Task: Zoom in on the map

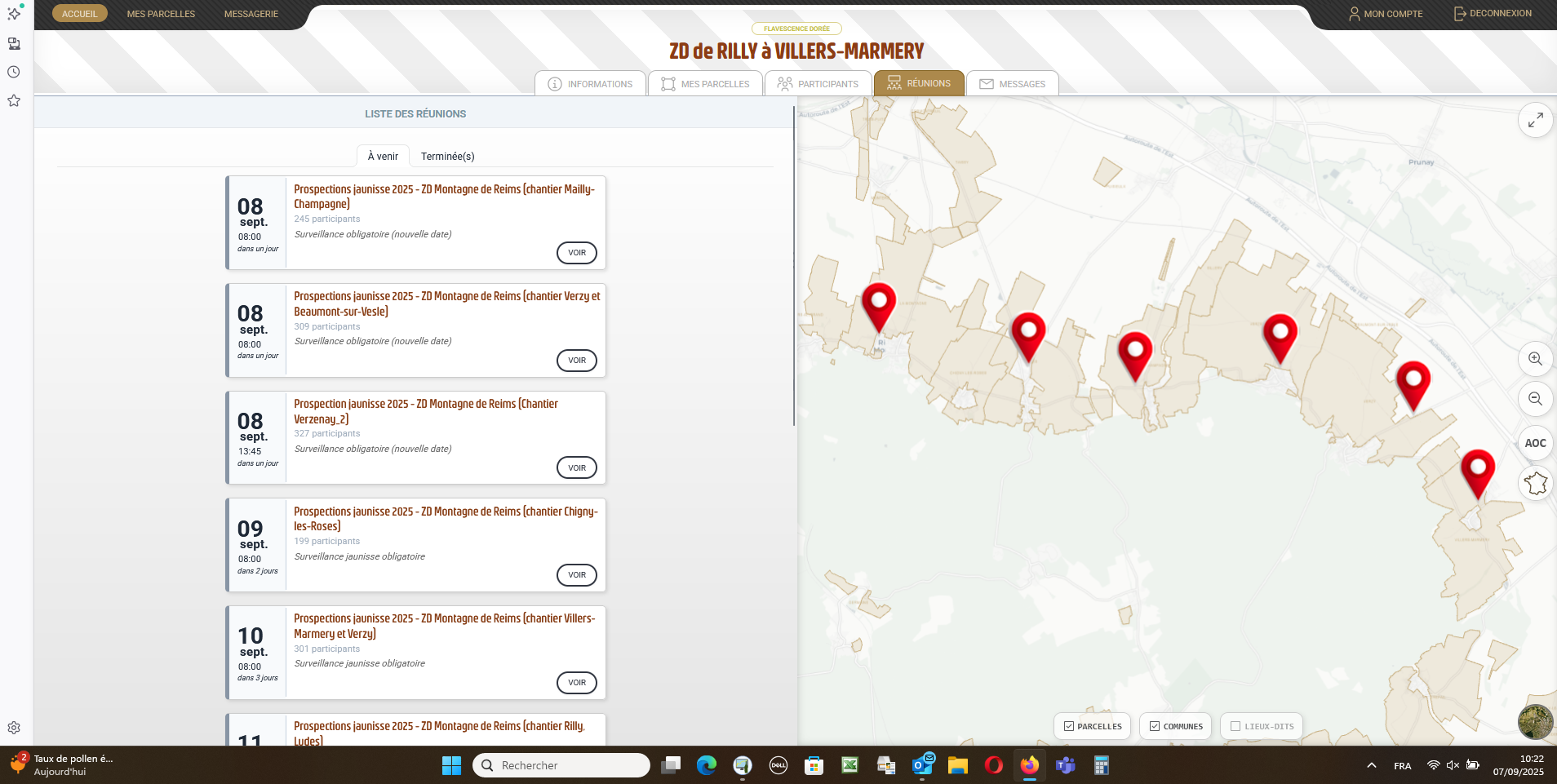Action: coord(1535,359)
